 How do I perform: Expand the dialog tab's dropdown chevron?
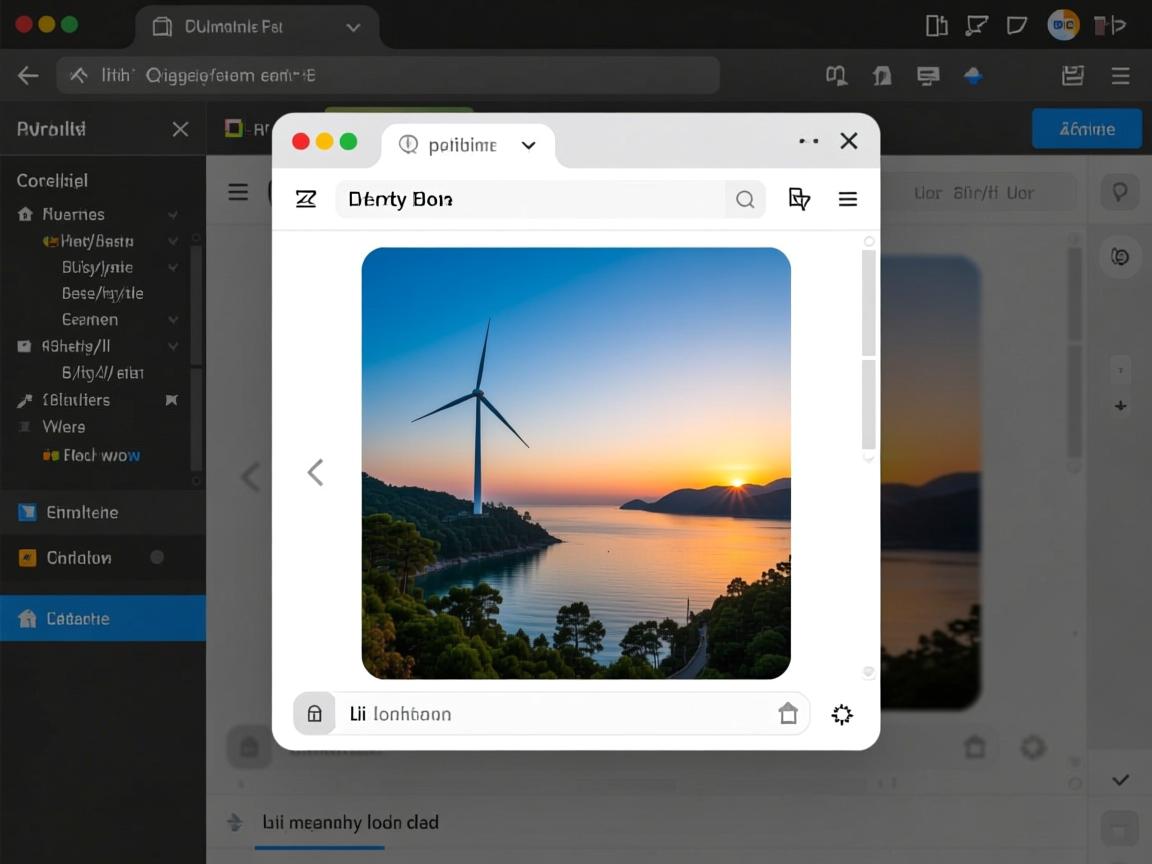tap(528, 144)
